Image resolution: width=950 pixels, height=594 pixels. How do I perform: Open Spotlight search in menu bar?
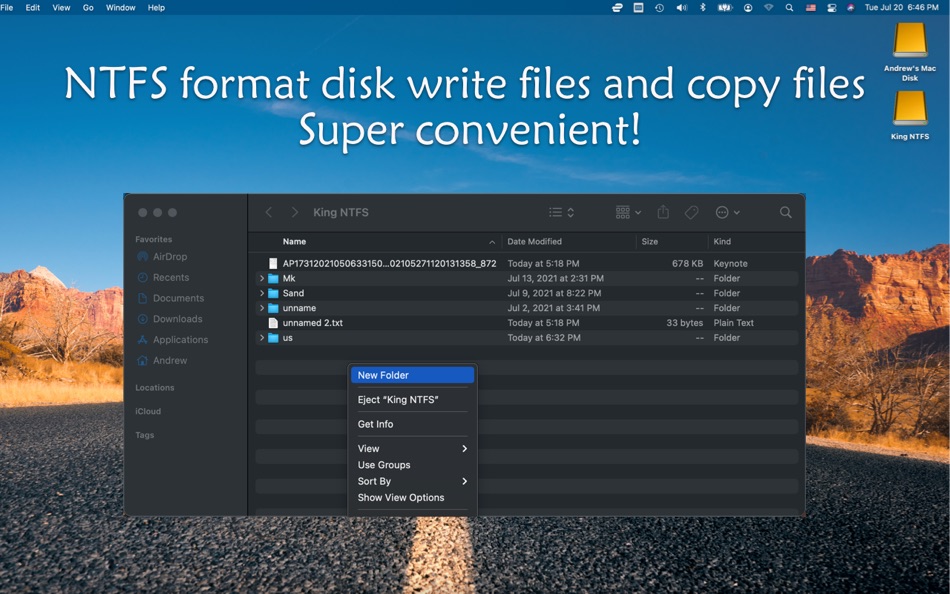pyautogui.click(x=789, y=8)
